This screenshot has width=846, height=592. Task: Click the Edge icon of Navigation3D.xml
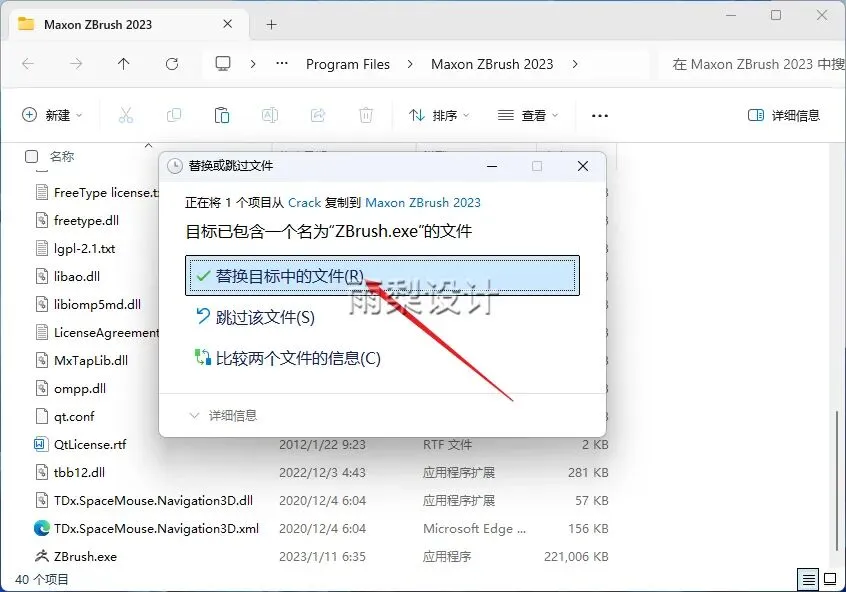[x=42, y=528]
